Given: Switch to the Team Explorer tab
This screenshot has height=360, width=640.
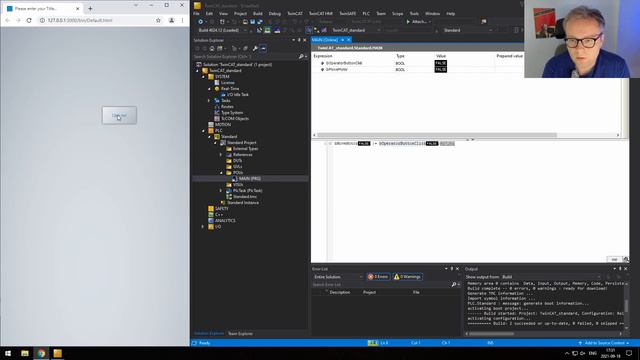Looking at the screenshot, I should 240,334.
